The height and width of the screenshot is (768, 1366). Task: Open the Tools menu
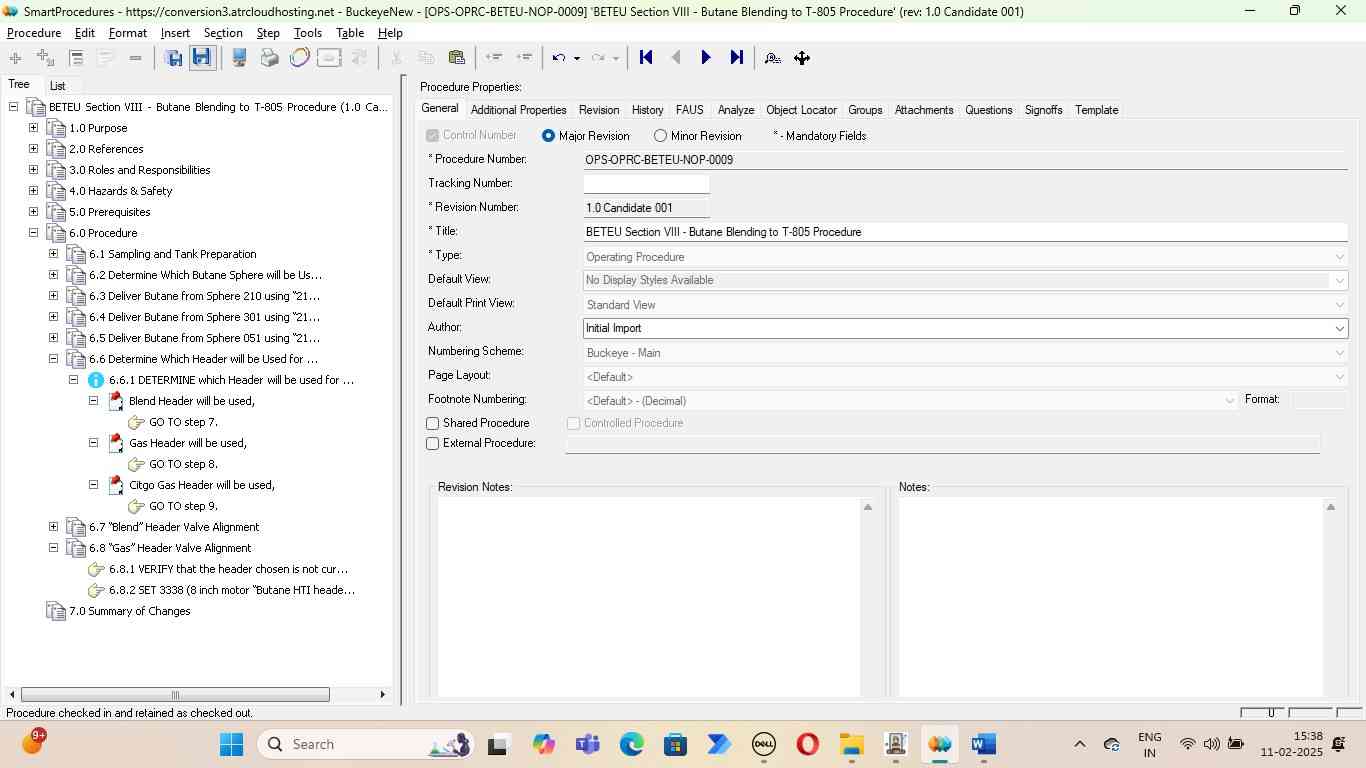click(x=308, y=33)
